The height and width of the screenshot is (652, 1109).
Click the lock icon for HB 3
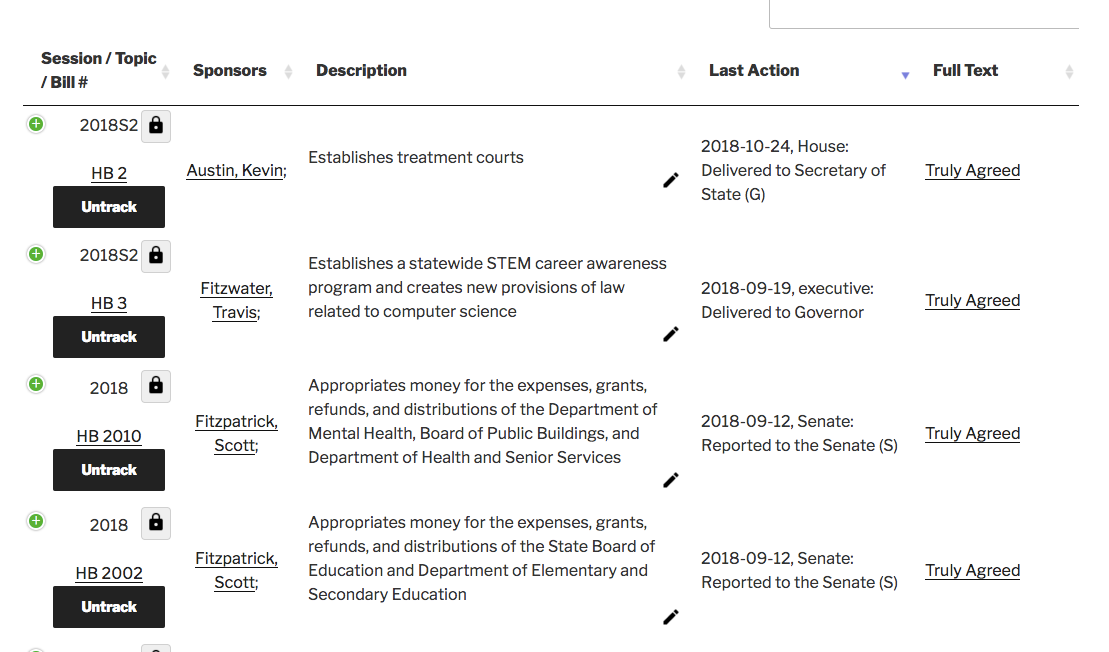click(x=156, y=256)
